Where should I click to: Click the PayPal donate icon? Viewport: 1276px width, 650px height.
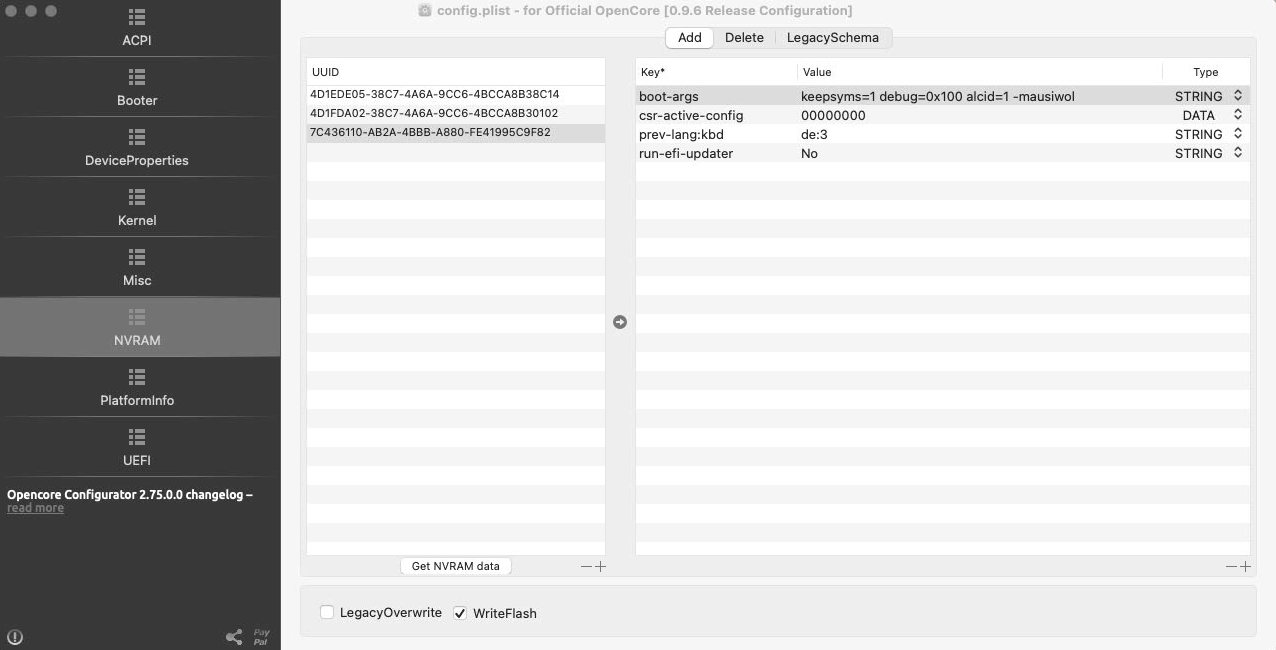[x=262, y=637]
